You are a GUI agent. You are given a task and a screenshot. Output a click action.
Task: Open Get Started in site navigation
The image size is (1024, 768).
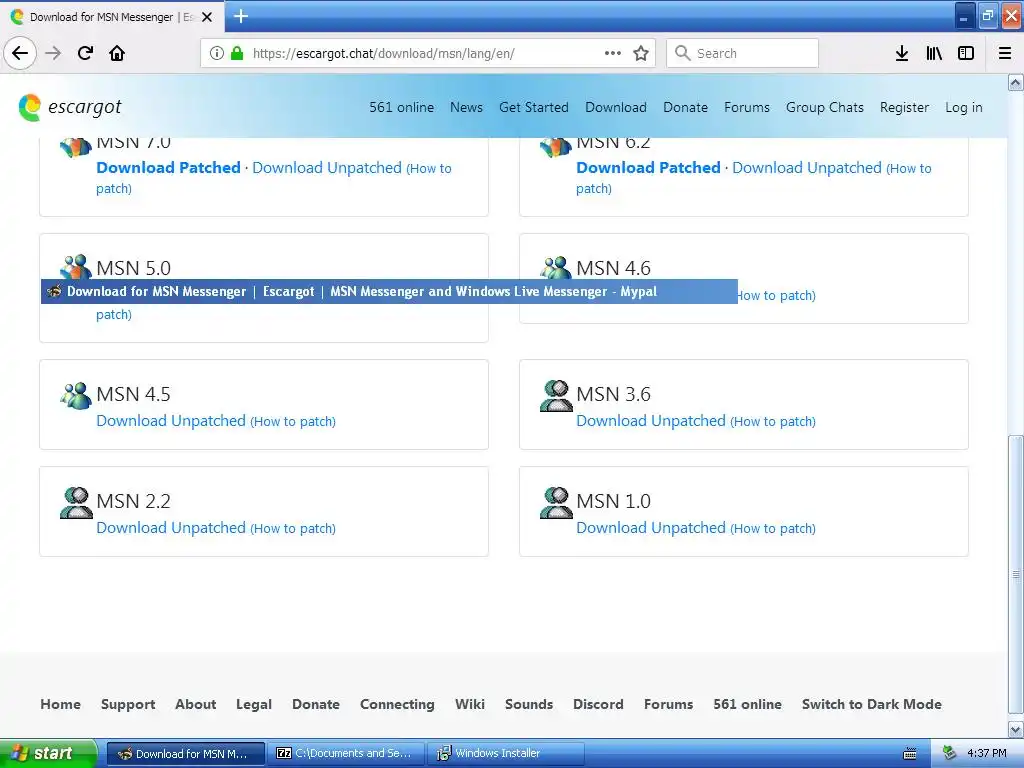click(534, 107)
